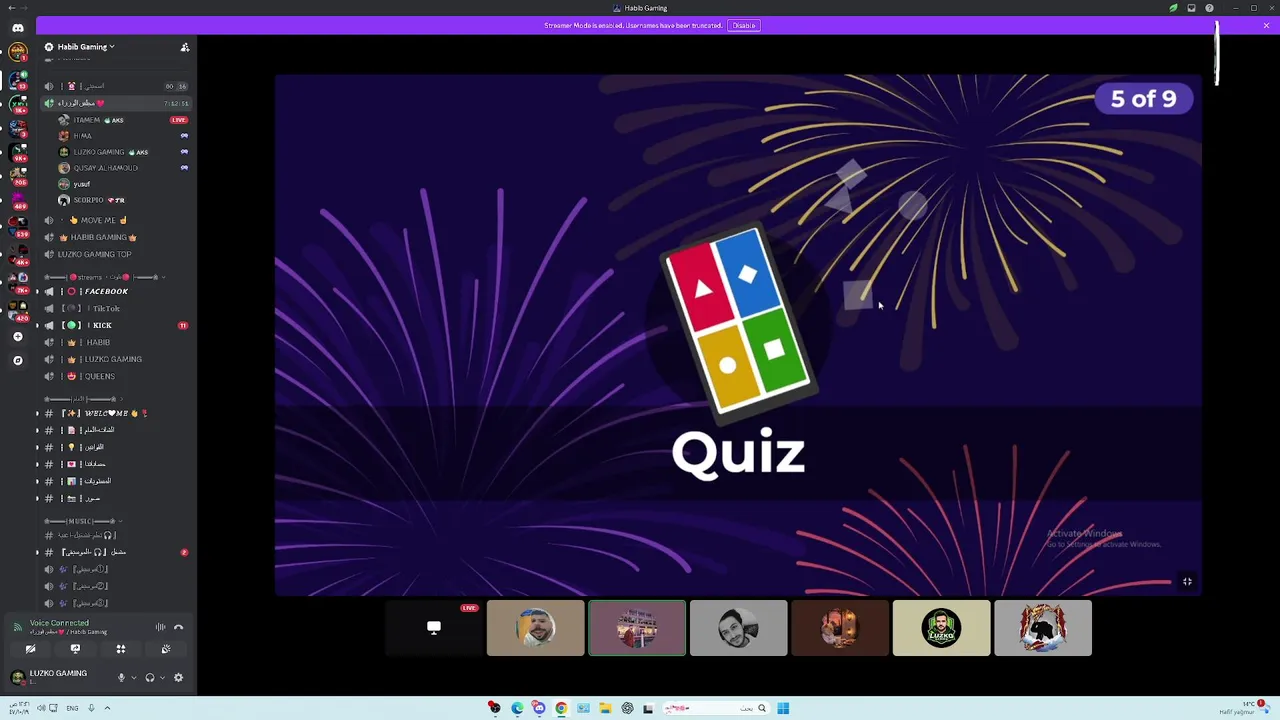Open LUZKO GAMING user profile avatar

[17, 677]
